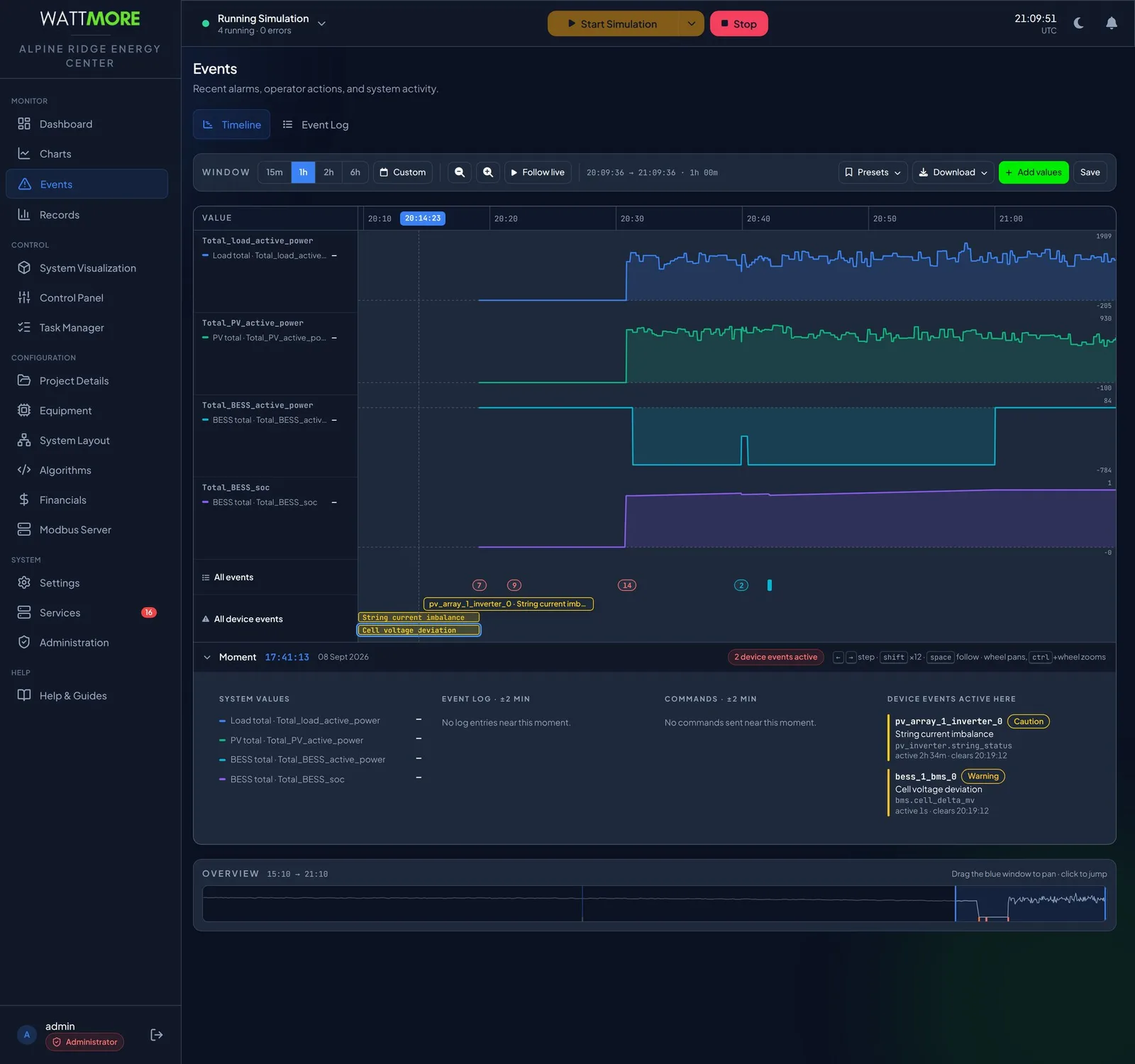Open Project Details in sidebar
The image size is (1135, 1064).
[x=87, y=381]
